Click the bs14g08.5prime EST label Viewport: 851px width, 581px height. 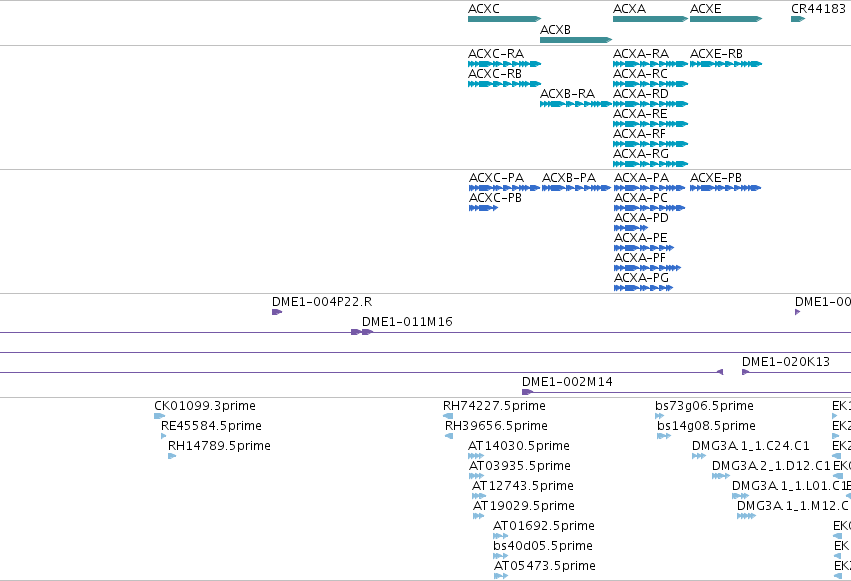tap(706, 426)
